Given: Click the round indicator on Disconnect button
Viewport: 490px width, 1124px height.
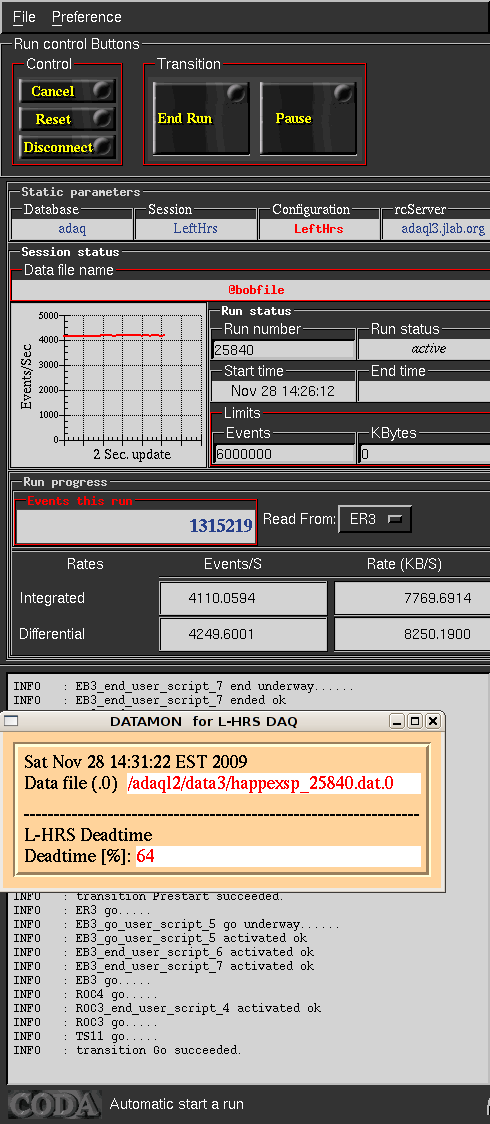Looking at the screenshot, I should (105, 146).
